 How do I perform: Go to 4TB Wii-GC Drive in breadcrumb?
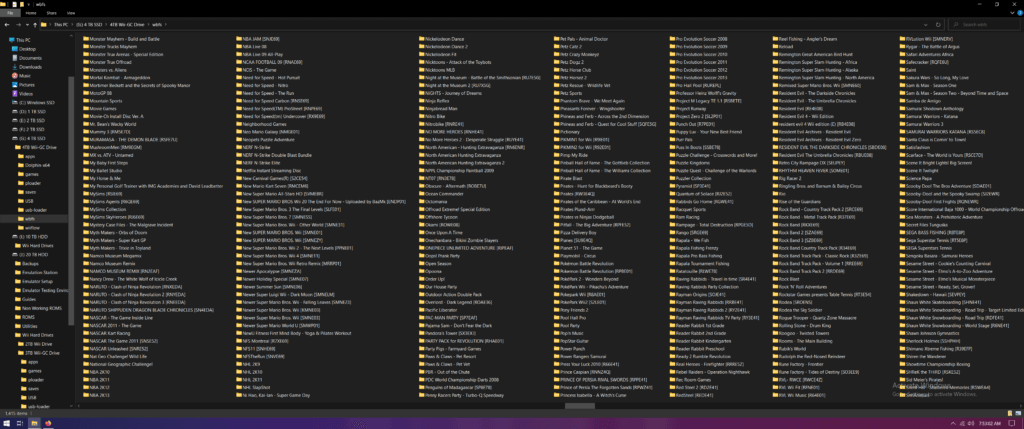[128, 25]
